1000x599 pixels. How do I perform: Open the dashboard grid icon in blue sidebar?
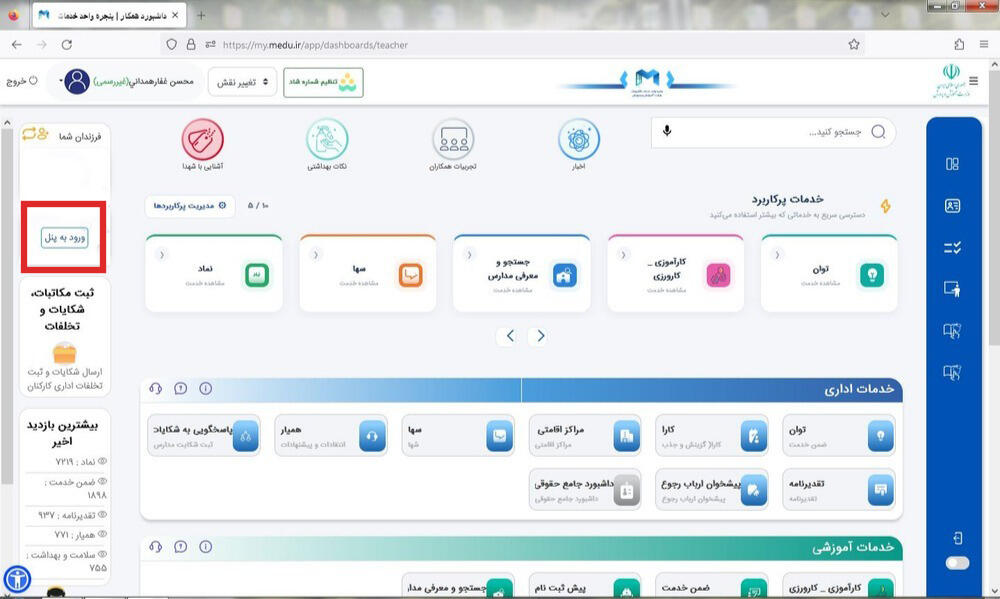tap(952, 164)
